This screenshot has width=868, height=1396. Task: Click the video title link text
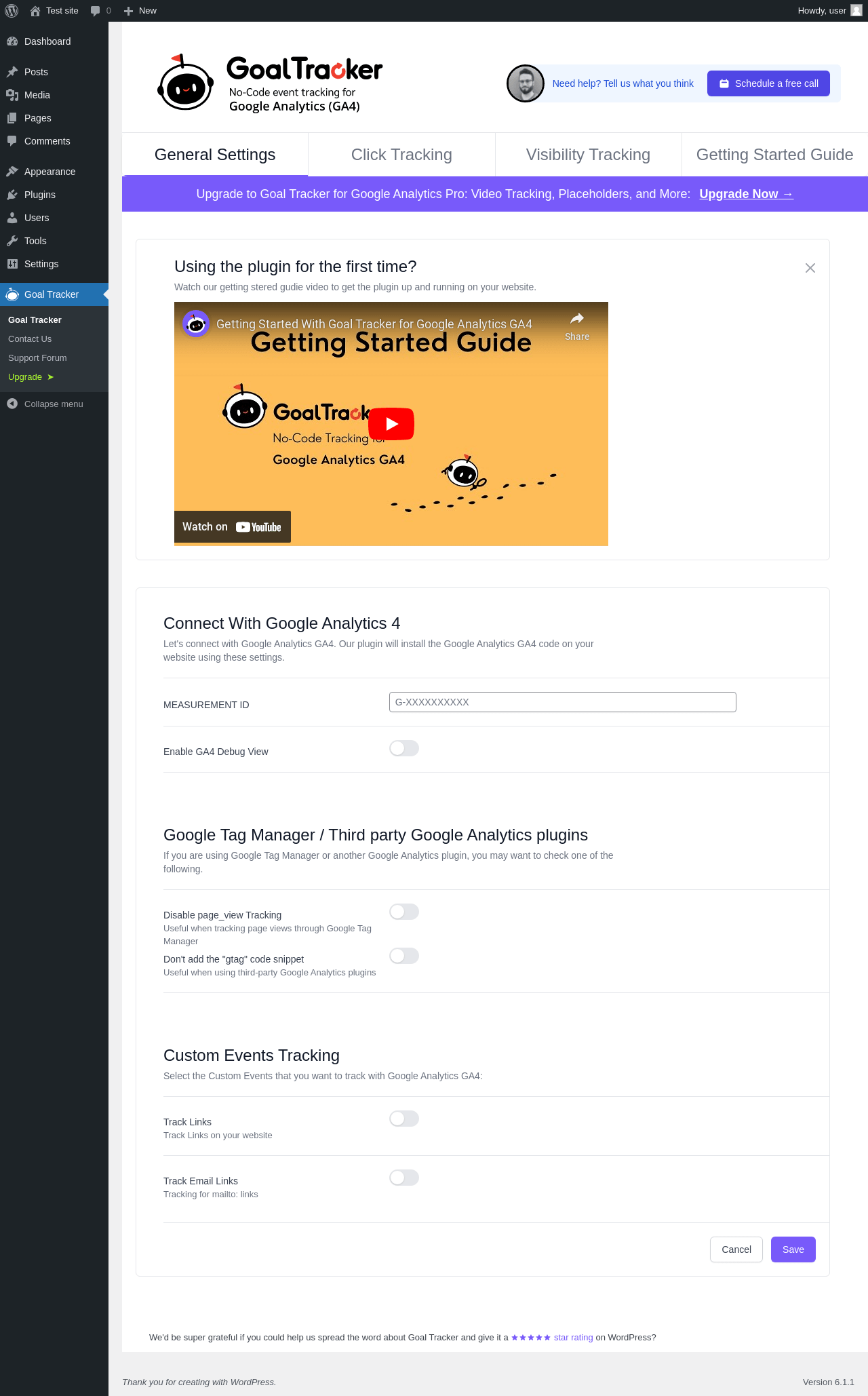[374, 324]
